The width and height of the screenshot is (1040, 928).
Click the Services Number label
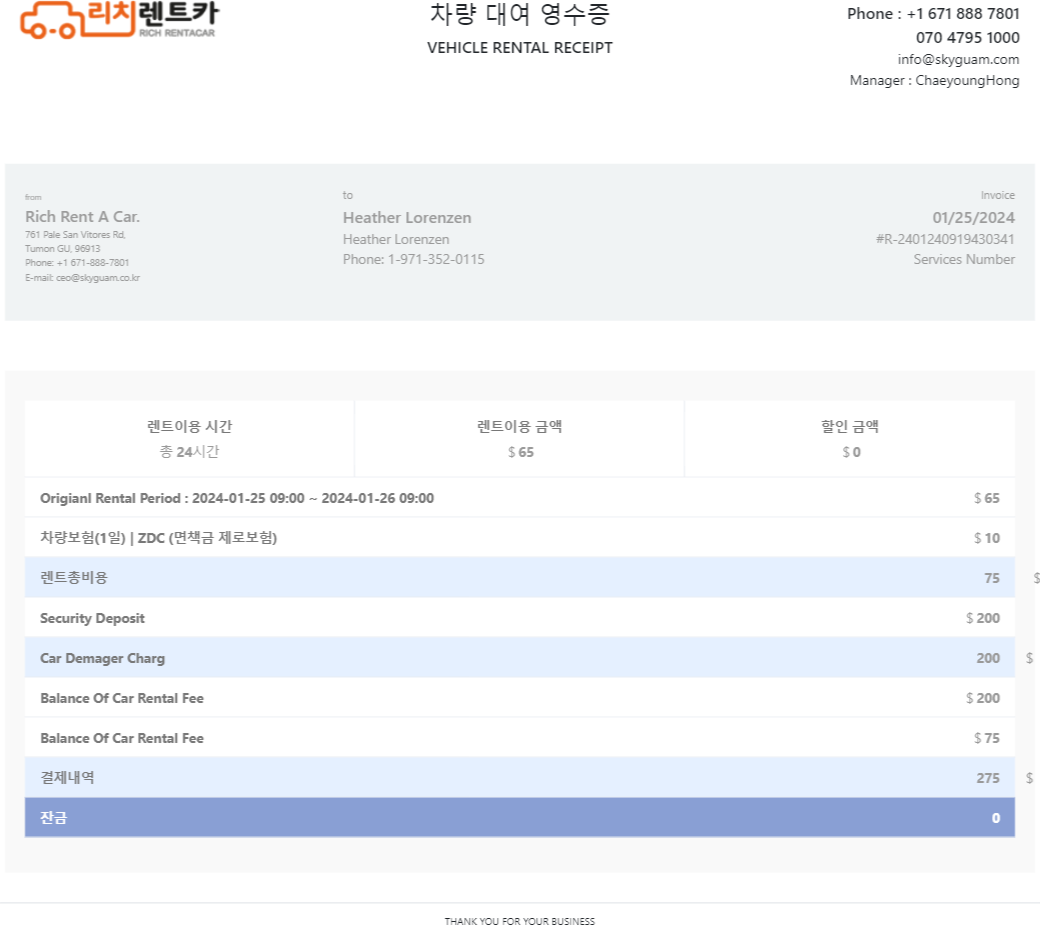point(964,259)
